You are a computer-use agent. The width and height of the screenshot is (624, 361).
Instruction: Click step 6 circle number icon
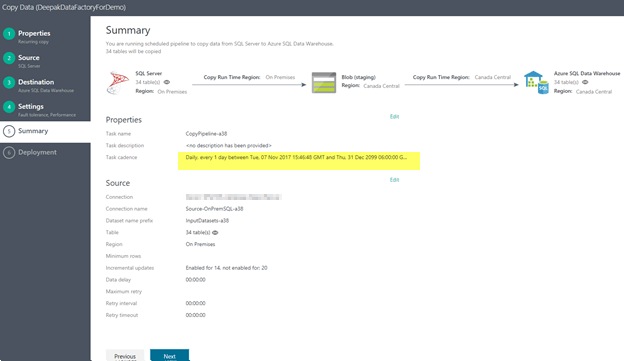coord(9,152)
